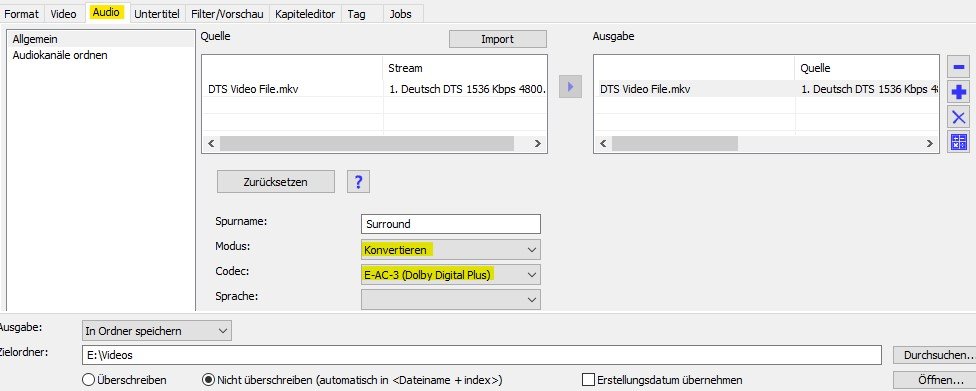Open the Audio tab

pyautogui.click(x=106, y=12)
